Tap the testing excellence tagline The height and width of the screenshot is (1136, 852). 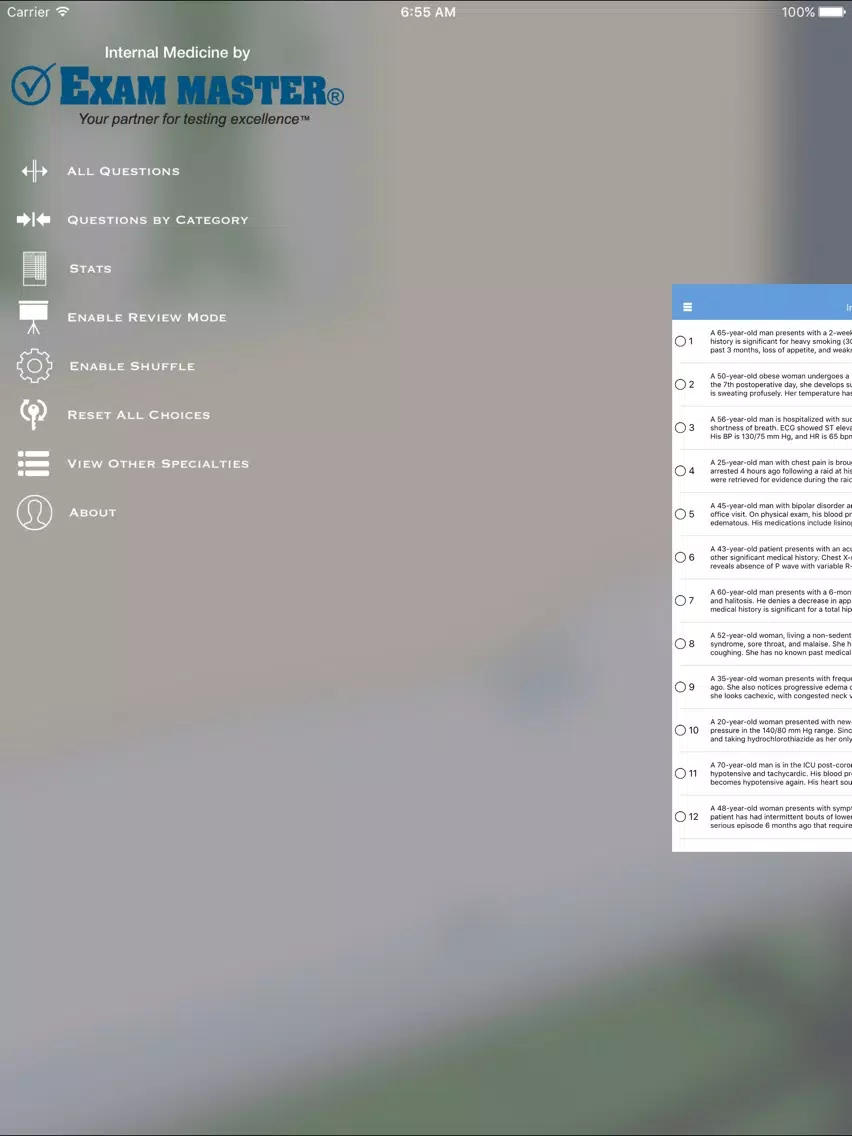(194, 119)
